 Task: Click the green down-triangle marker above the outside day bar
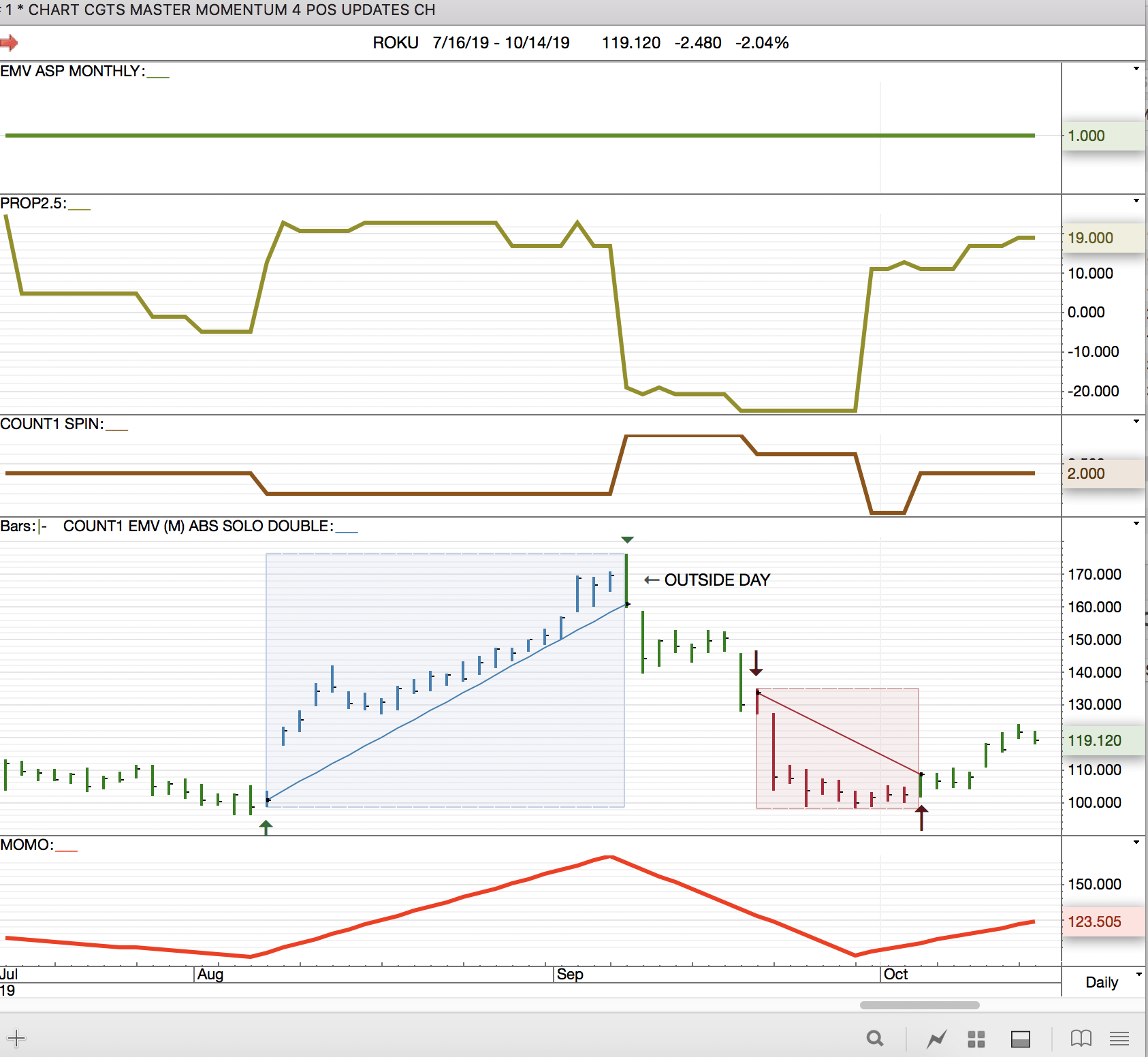coord(627,539)
